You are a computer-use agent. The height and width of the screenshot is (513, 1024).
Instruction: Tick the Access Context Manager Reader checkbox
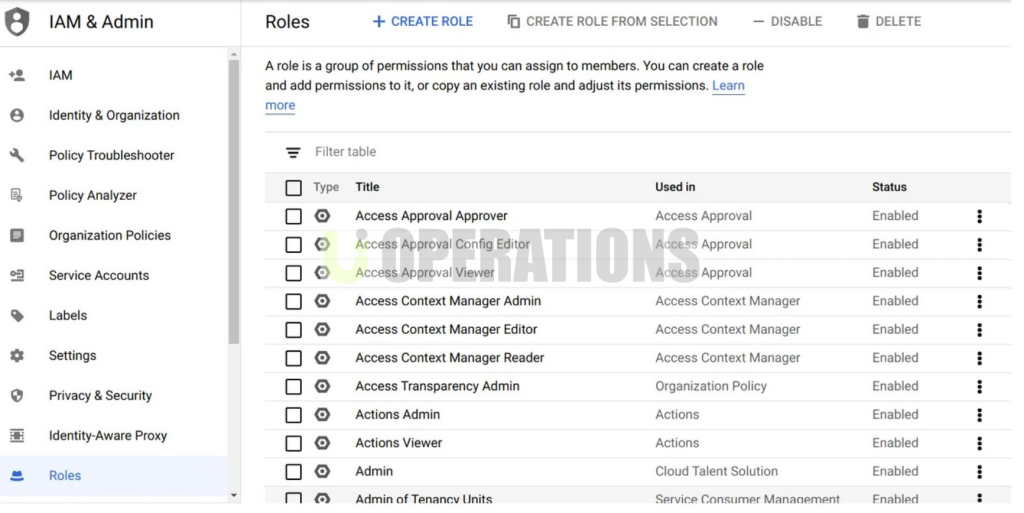(293, 358)
